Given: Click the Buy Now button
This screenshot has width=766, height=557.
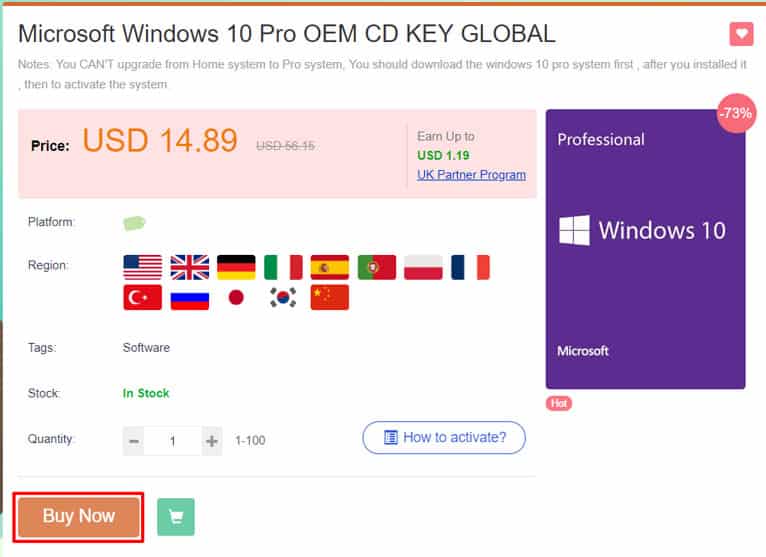Looking at the screenshot, I should click(79, 517).
